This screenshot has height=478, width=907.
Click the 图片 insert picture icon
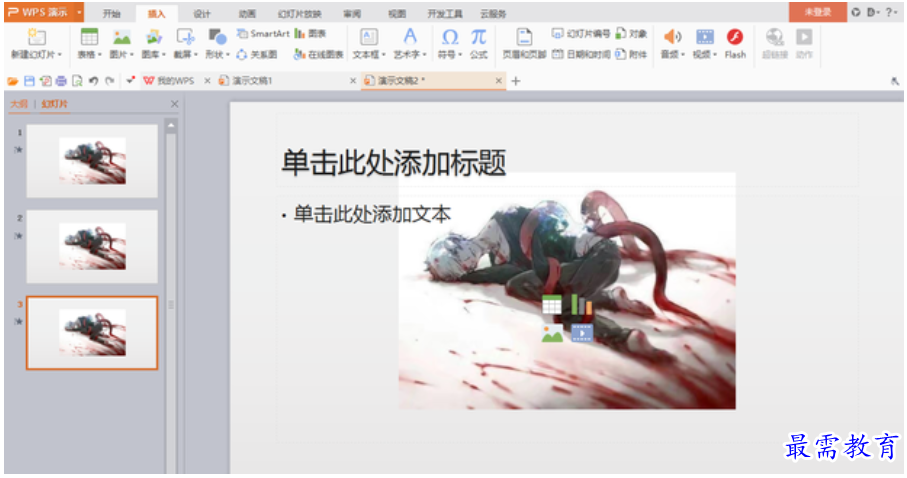tap(121, 37)
